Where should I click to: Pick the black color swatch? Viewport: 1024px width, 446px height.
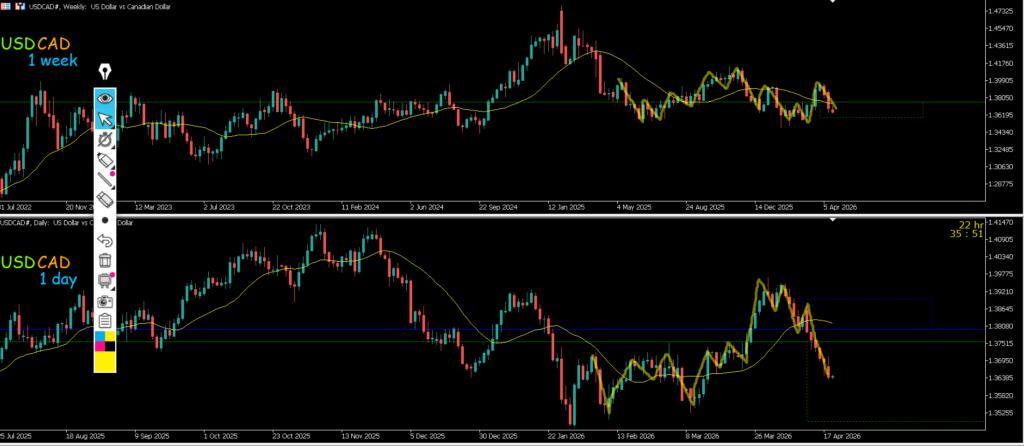pos(110,346)
